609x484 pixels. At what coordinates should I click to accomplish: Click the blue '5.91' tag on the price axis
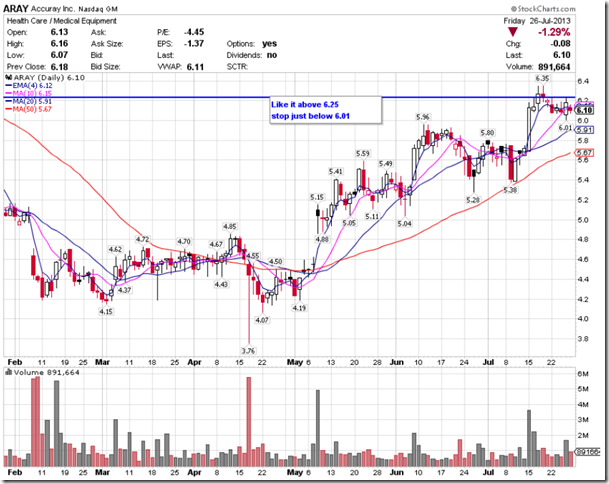click(585, 130)
